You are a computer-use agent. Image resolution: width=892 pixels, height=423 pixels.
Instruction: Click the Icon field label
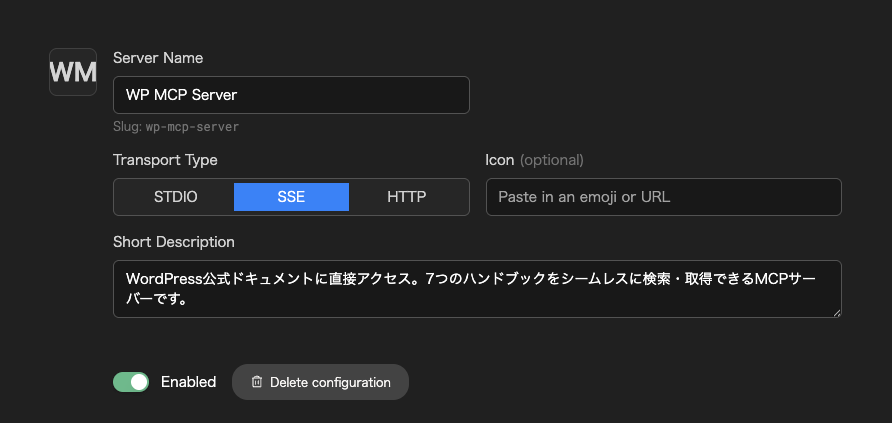(499, 160)
